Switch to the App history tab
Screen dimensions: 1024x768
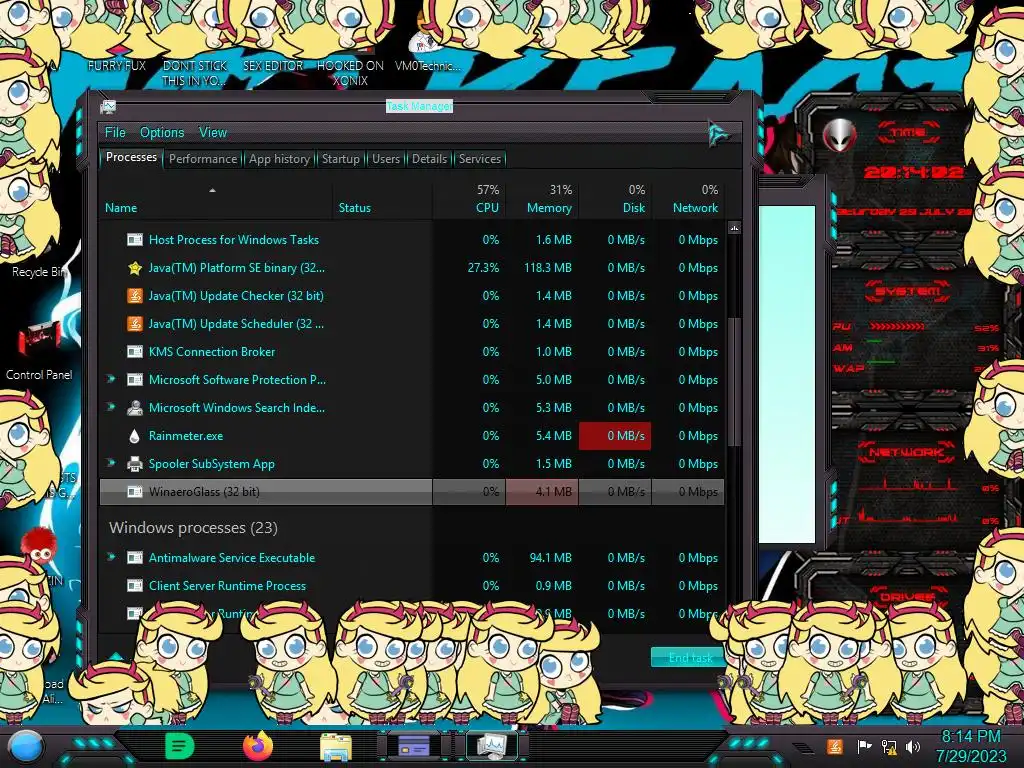pos(280,159)
